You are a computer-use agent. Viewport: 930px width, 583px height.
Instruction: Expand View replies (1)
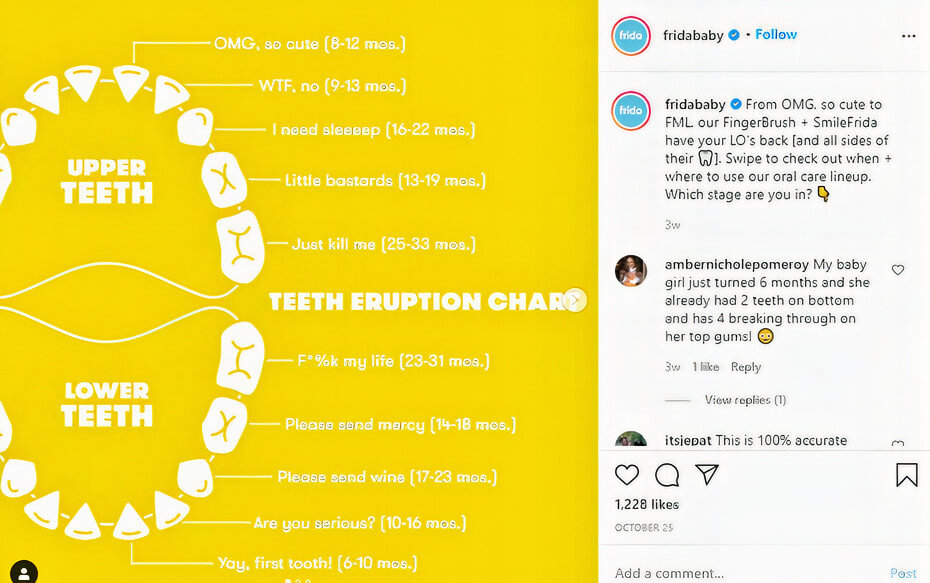pos(745,400)
